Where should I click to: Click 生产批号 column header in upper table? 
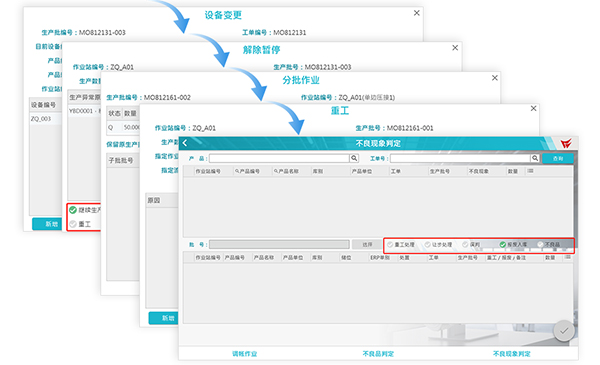coord(440,171)
